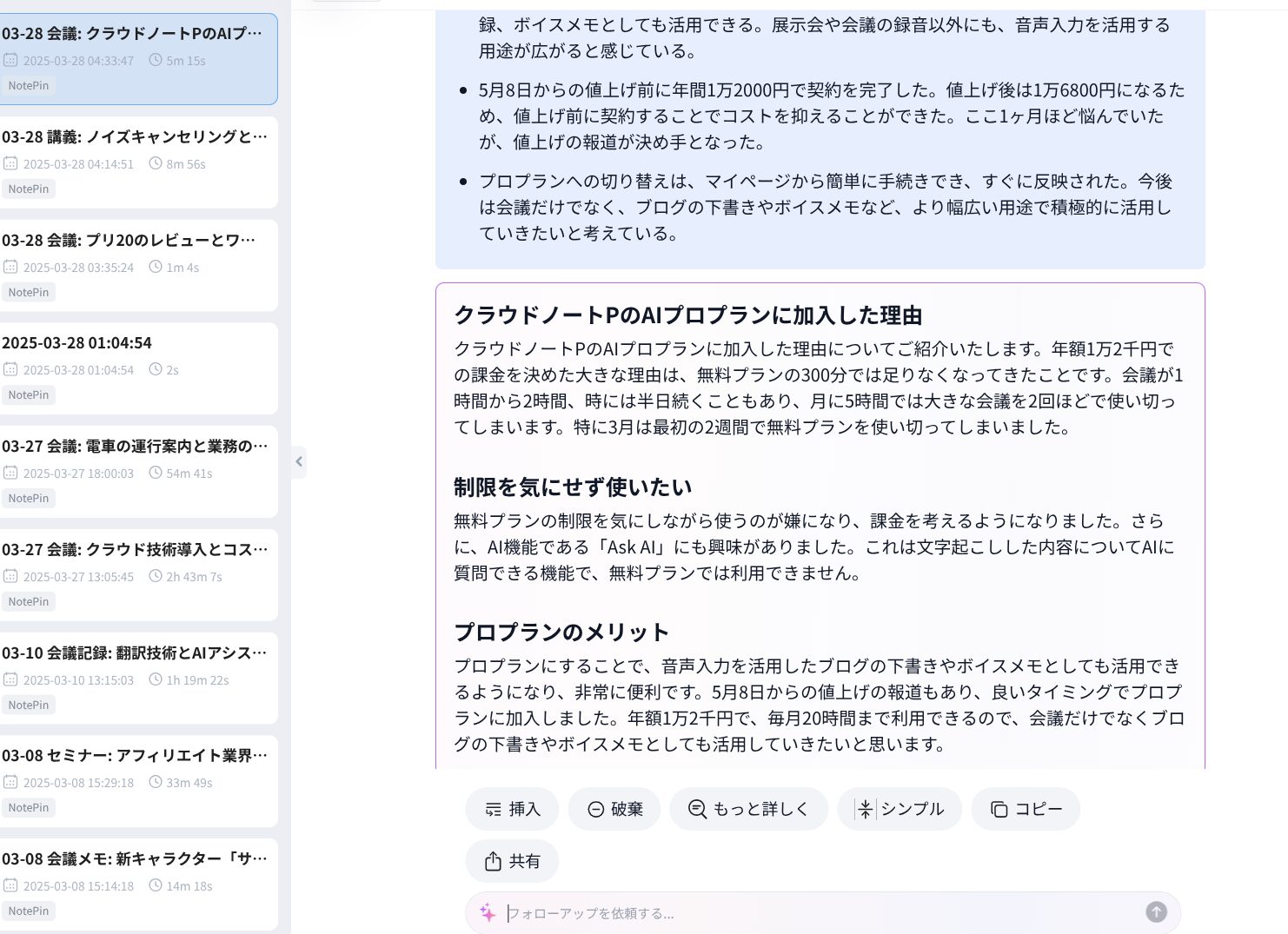Click bullet starting 5月8日からの値上げ前に
This screenshot has height=934, width=1288.
tap(832, 116)
